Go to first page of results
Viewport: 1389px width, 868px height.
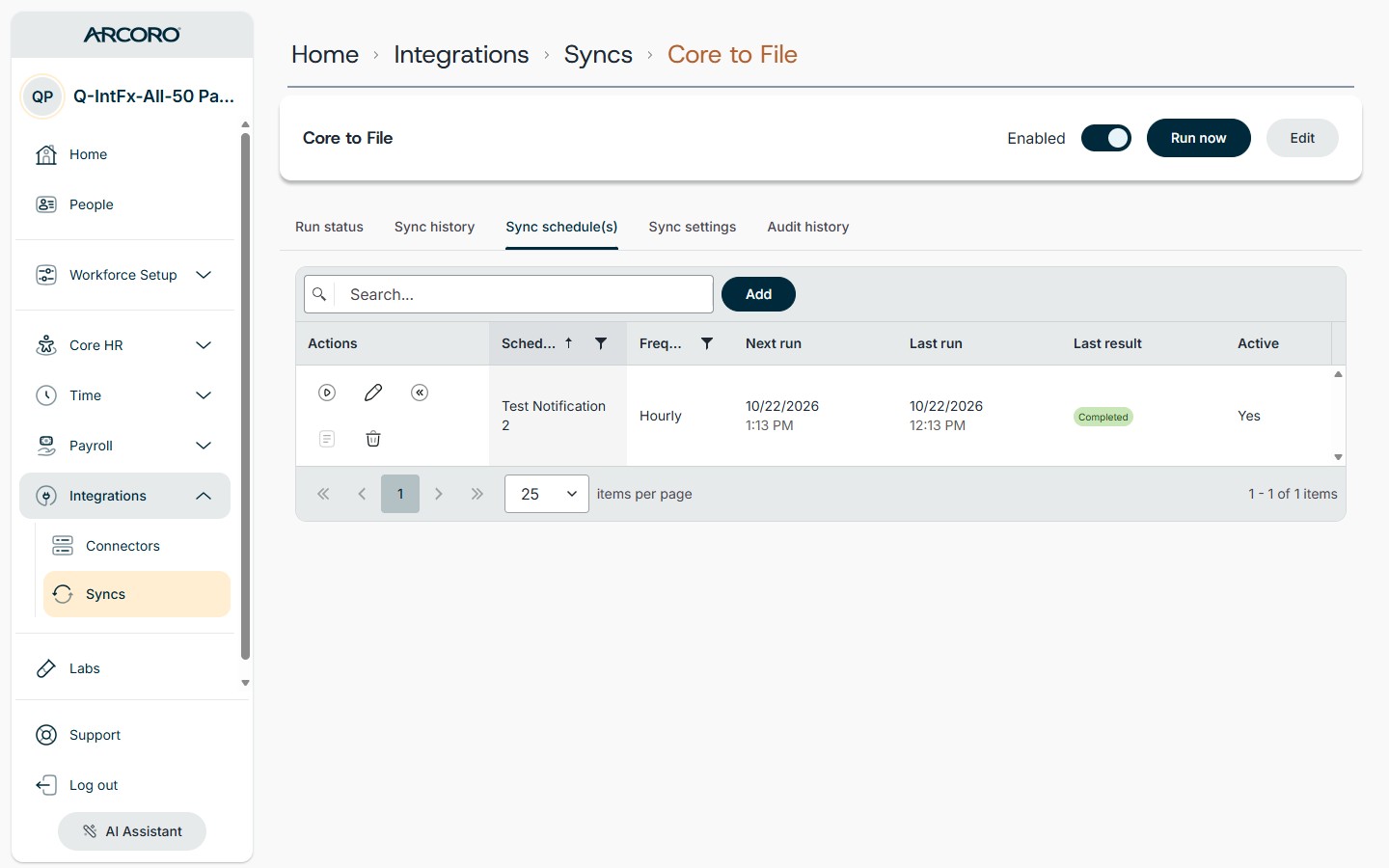point(323,494)
